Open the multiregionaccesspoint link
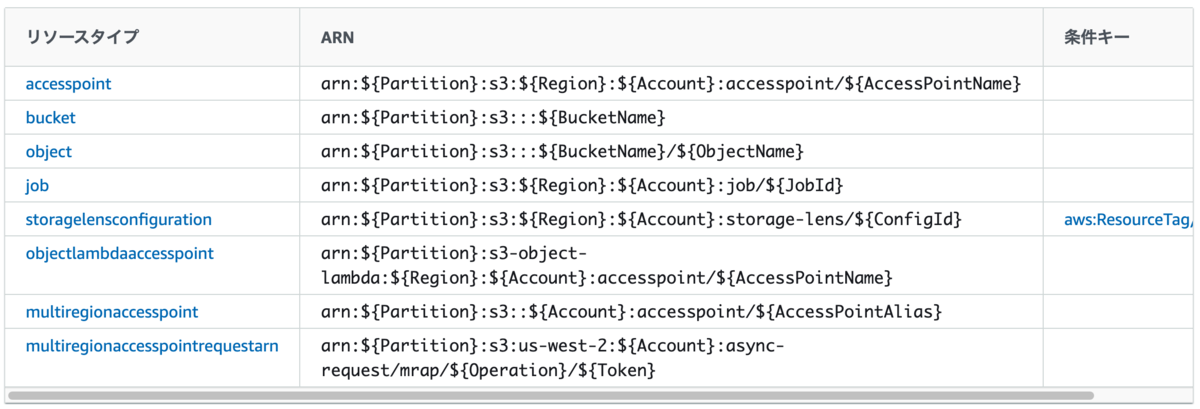Viewport: 1200px width, 409px height. [x=111, y=313]
